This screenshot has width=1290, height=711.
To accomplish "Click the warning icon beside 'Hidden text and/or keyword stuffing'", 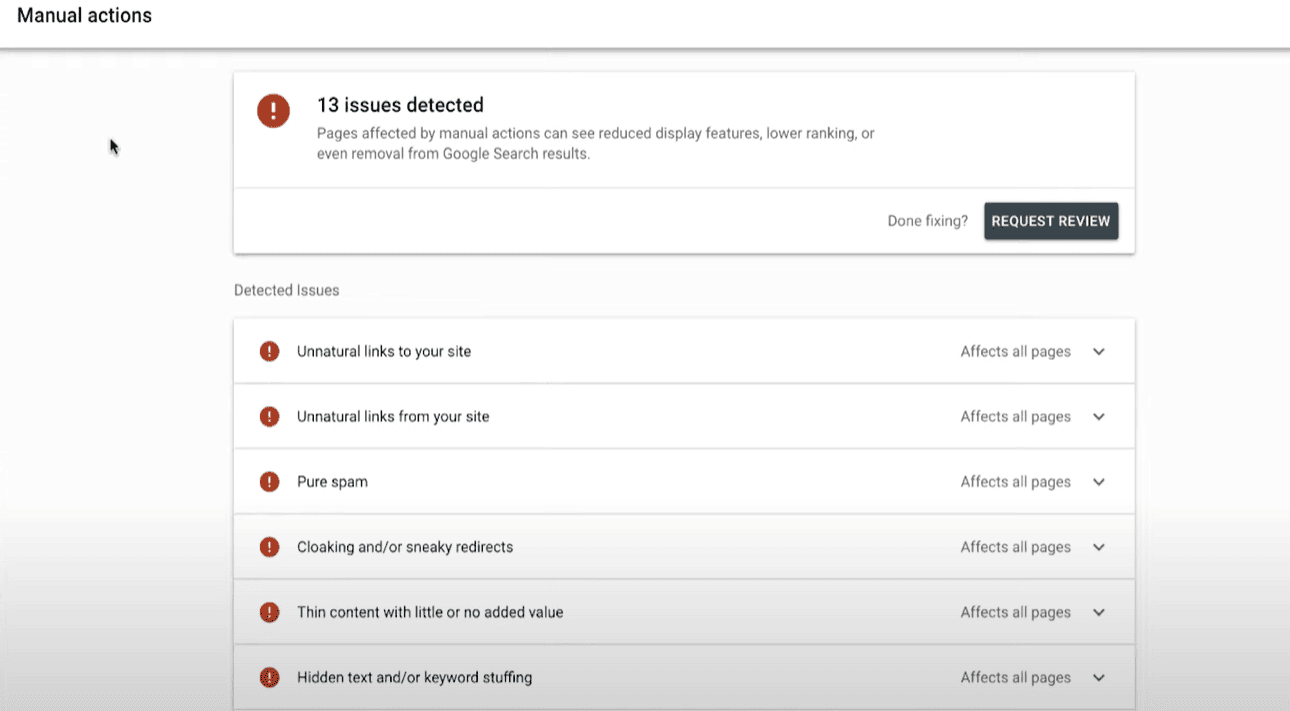I will click(x=269, y=677).
